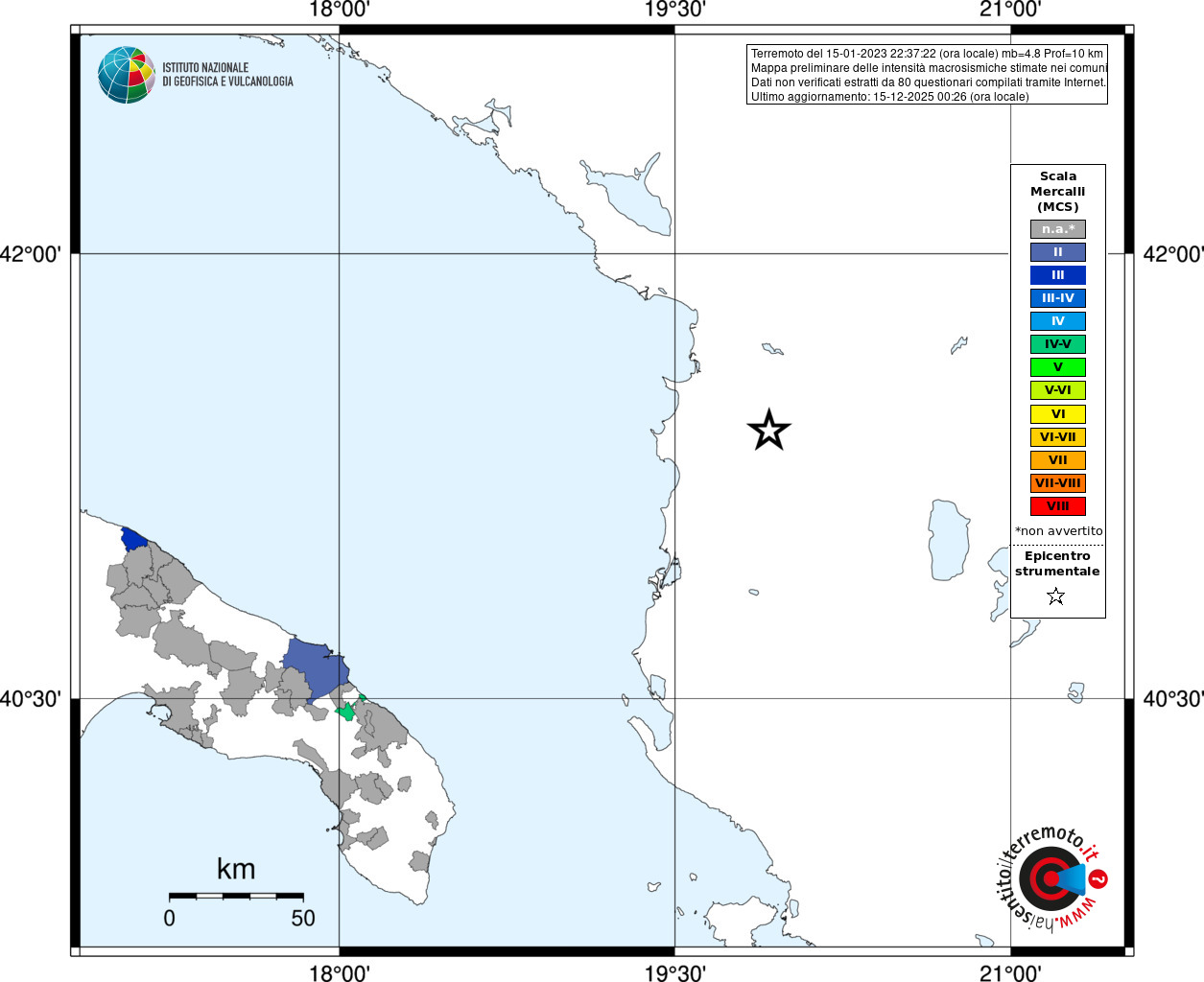Select the VII orange legend swatch
The image size is (1204, 982).
tap(1058, 460)
